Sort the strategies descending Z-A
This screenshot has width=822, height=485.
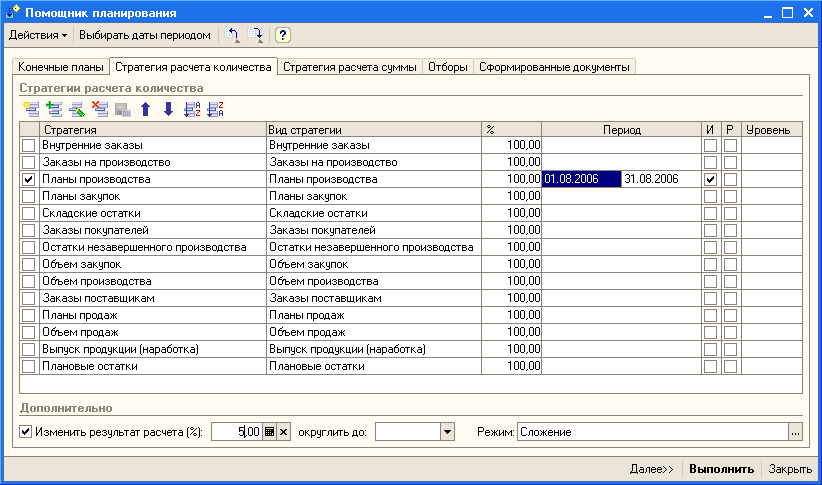(214, 109)
